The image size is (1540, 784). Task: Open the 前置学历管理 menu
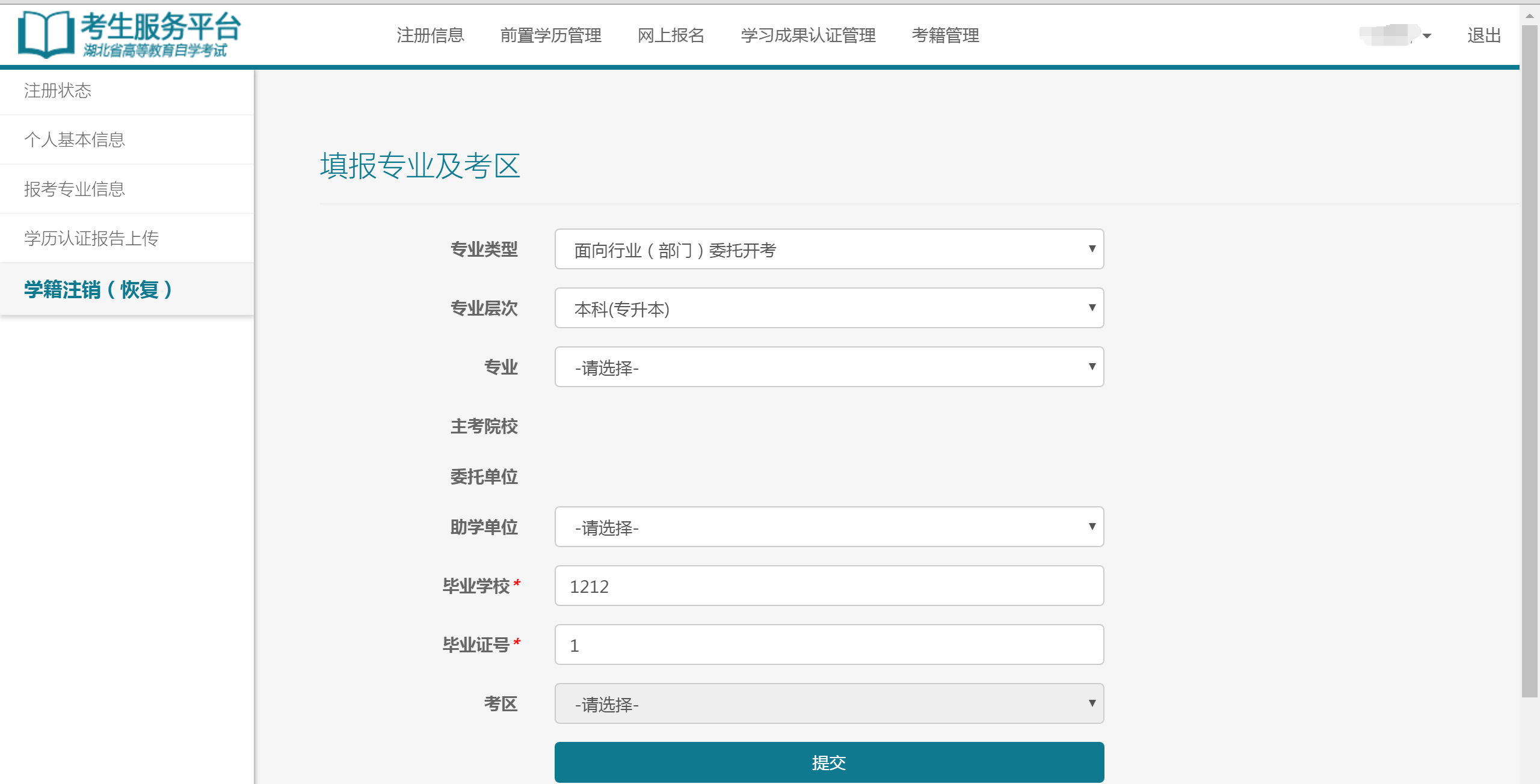click(550, 35)
